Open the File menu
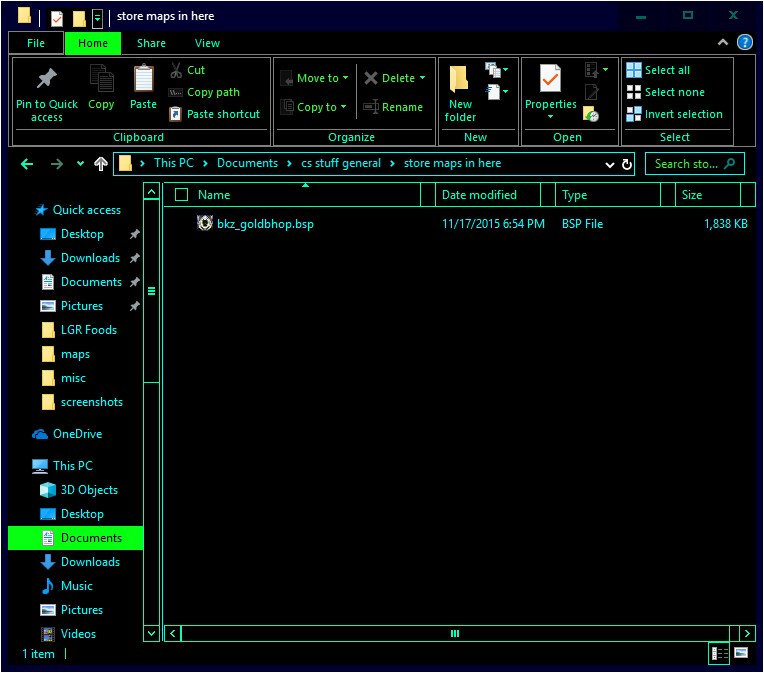This screenshot has height=673, width=764. pyautogui.click(x=36, y=43)
